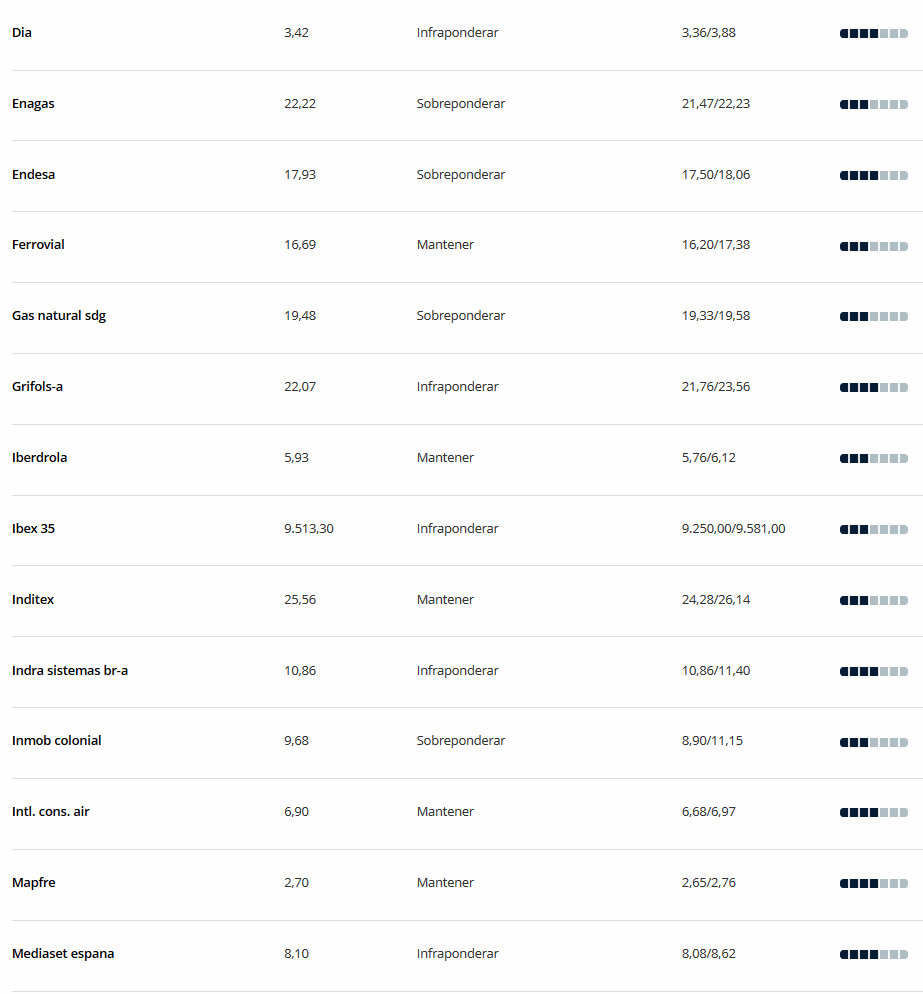923x994 pixels.
Task: Open the Ibex 35 index link
Action: pyautogui.click(x=34, y=529)
